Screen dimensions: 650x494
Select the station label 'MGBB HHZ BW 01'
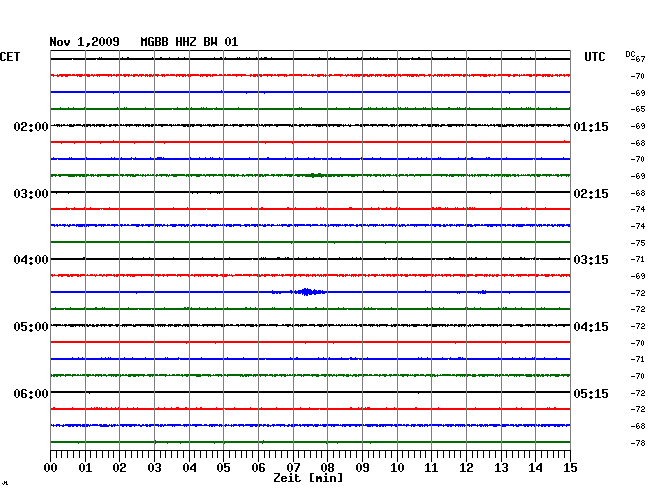[189, 42]
